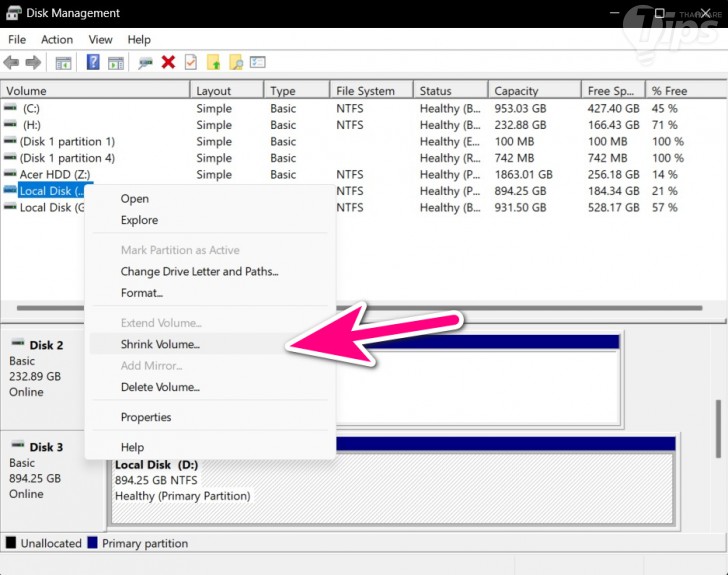Click the drive icon beside (H:) volume
Viewport: 728px width, 575px height.
(x=10, y=124)
